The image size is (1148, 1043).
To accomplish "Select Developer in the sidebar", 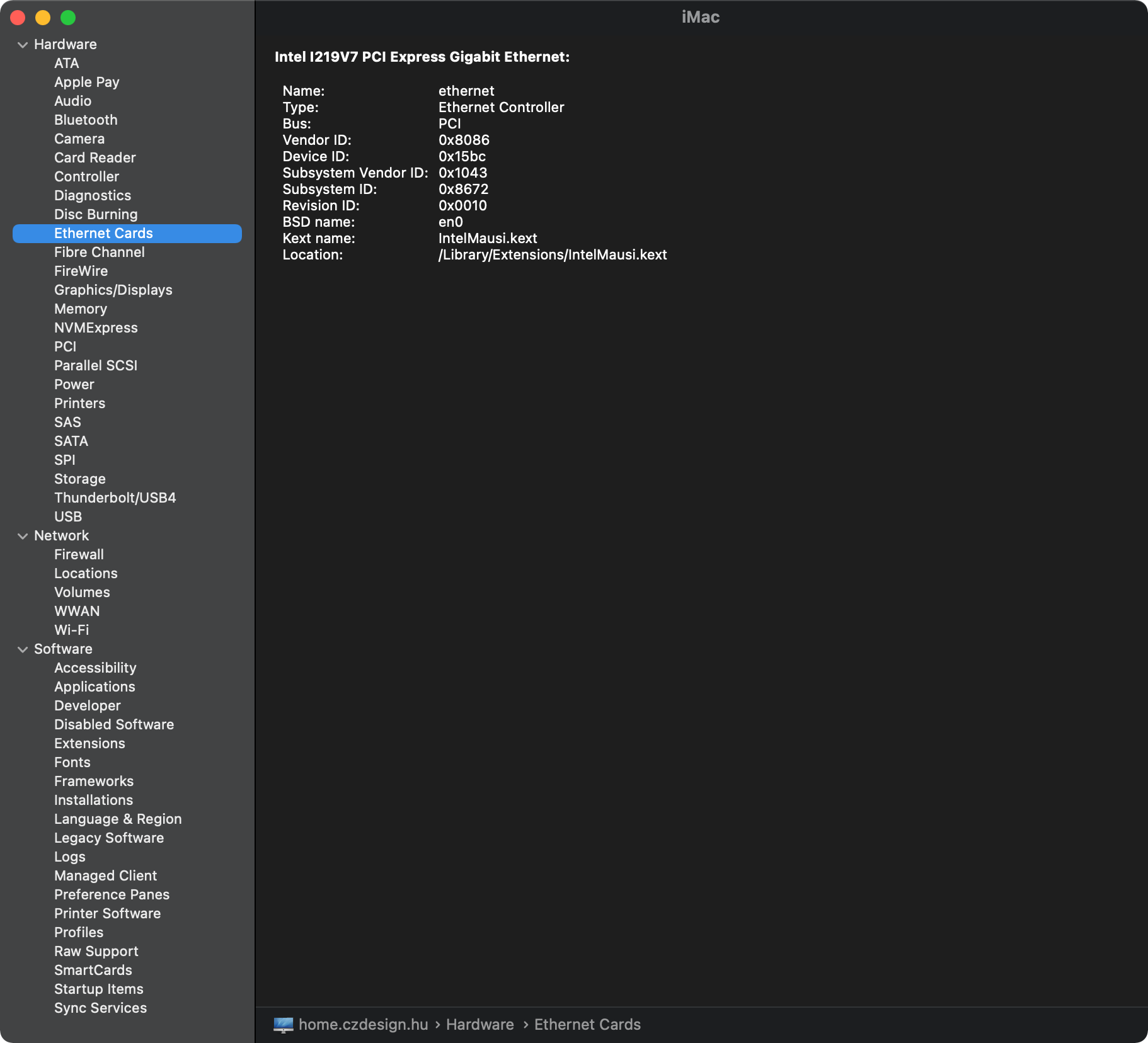I will click(x=88, y=705).
